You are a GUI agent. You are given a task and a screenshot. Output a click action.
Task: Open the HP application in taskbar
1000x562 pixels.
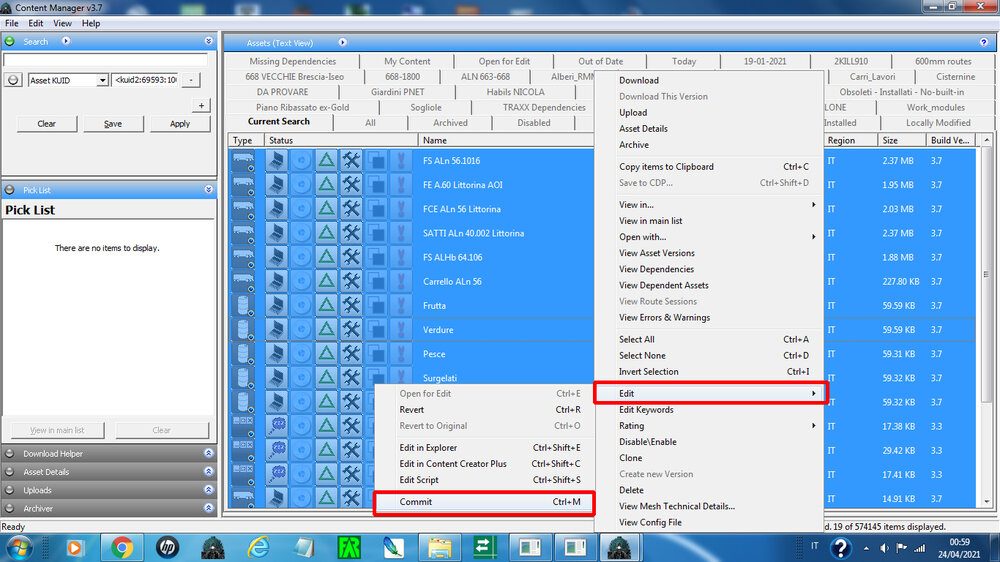tap(167, 547)
